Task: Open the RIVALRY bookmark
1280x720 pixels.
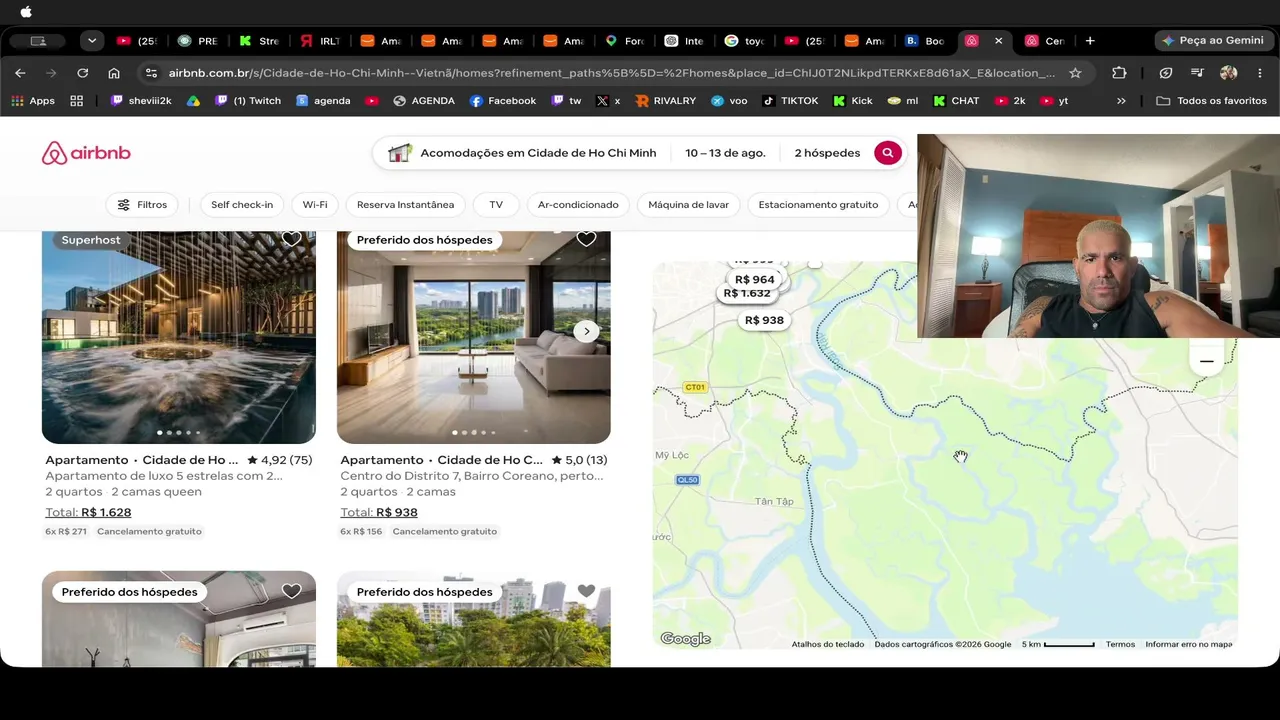Action: click(665, 101)
